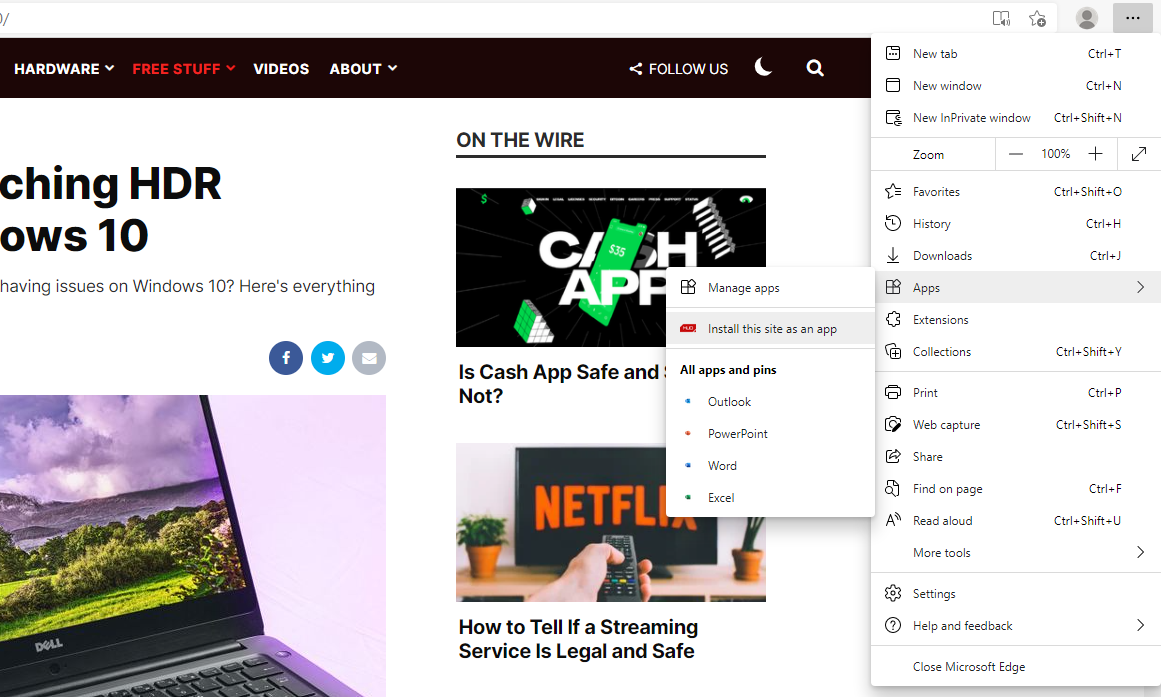The width and height of the screenshot is (1161, 697).
Task: Click the Favorites star-list icon in menu
Action: tap(893, 191)
